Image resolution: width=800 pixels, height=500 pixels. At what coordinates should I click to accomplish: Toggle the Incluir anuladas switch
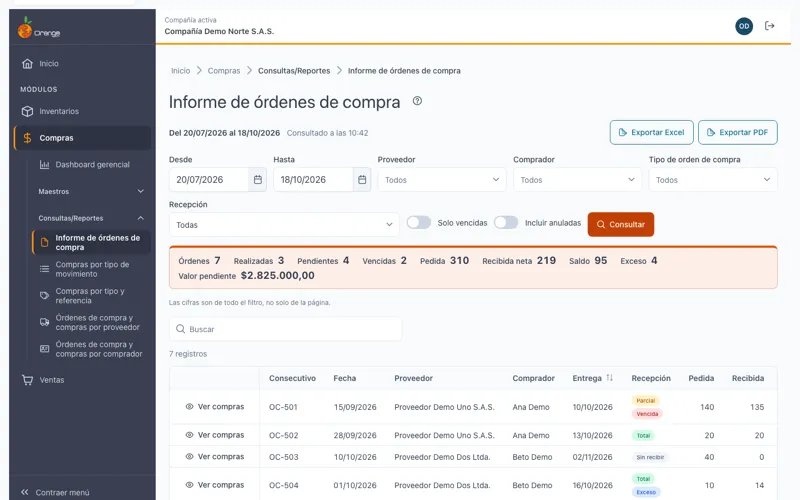(506, 222)
